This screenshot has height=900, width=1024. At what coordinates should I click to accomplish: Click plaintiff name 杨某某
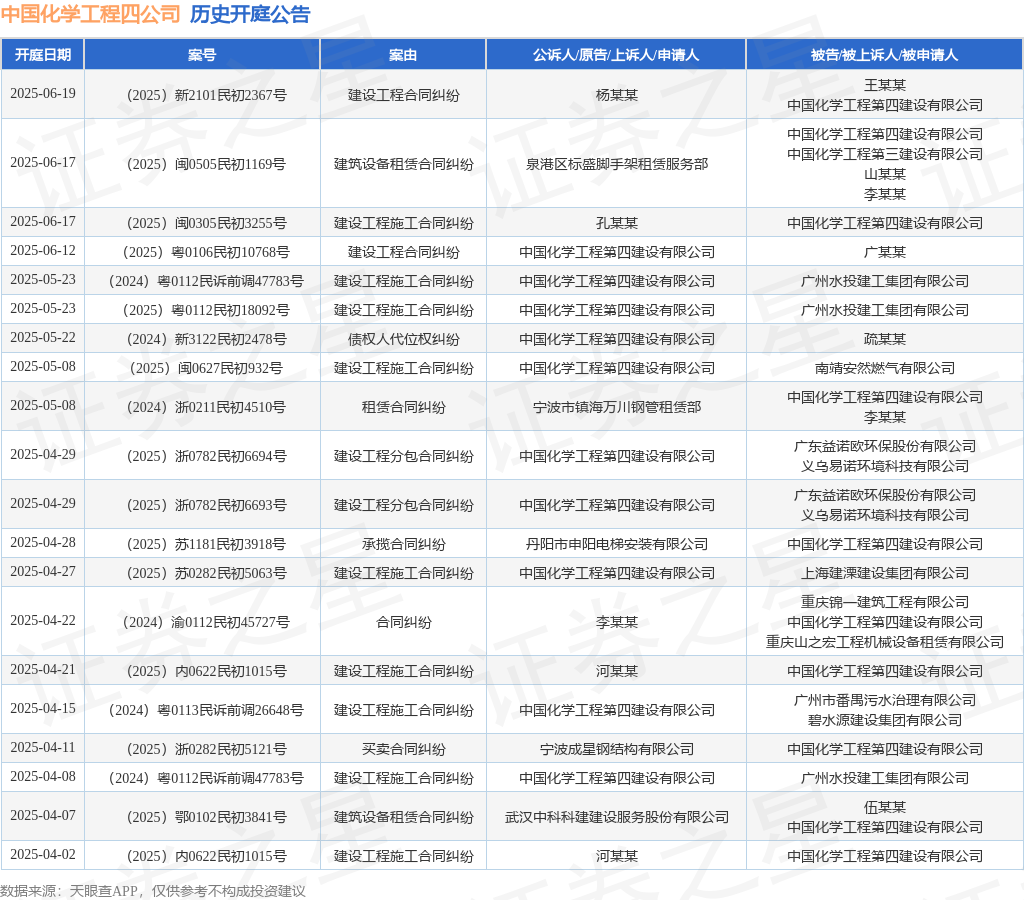616,95
